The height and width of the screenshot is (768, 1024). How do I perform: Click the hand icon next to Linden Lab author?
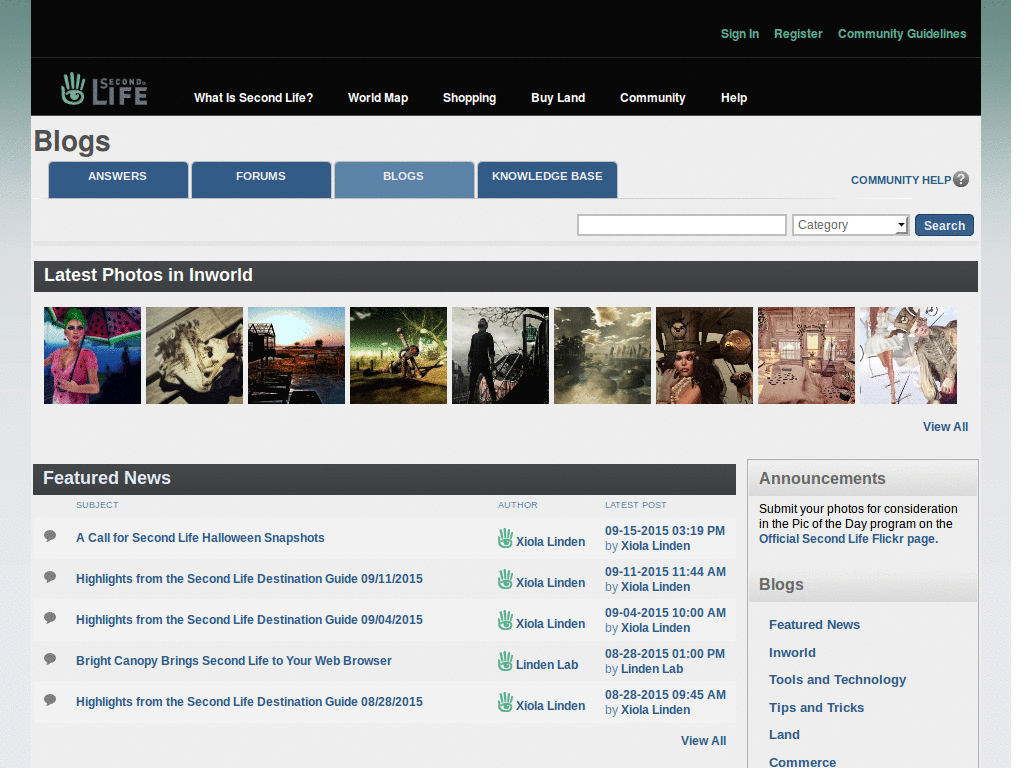(x=505, y=660)
